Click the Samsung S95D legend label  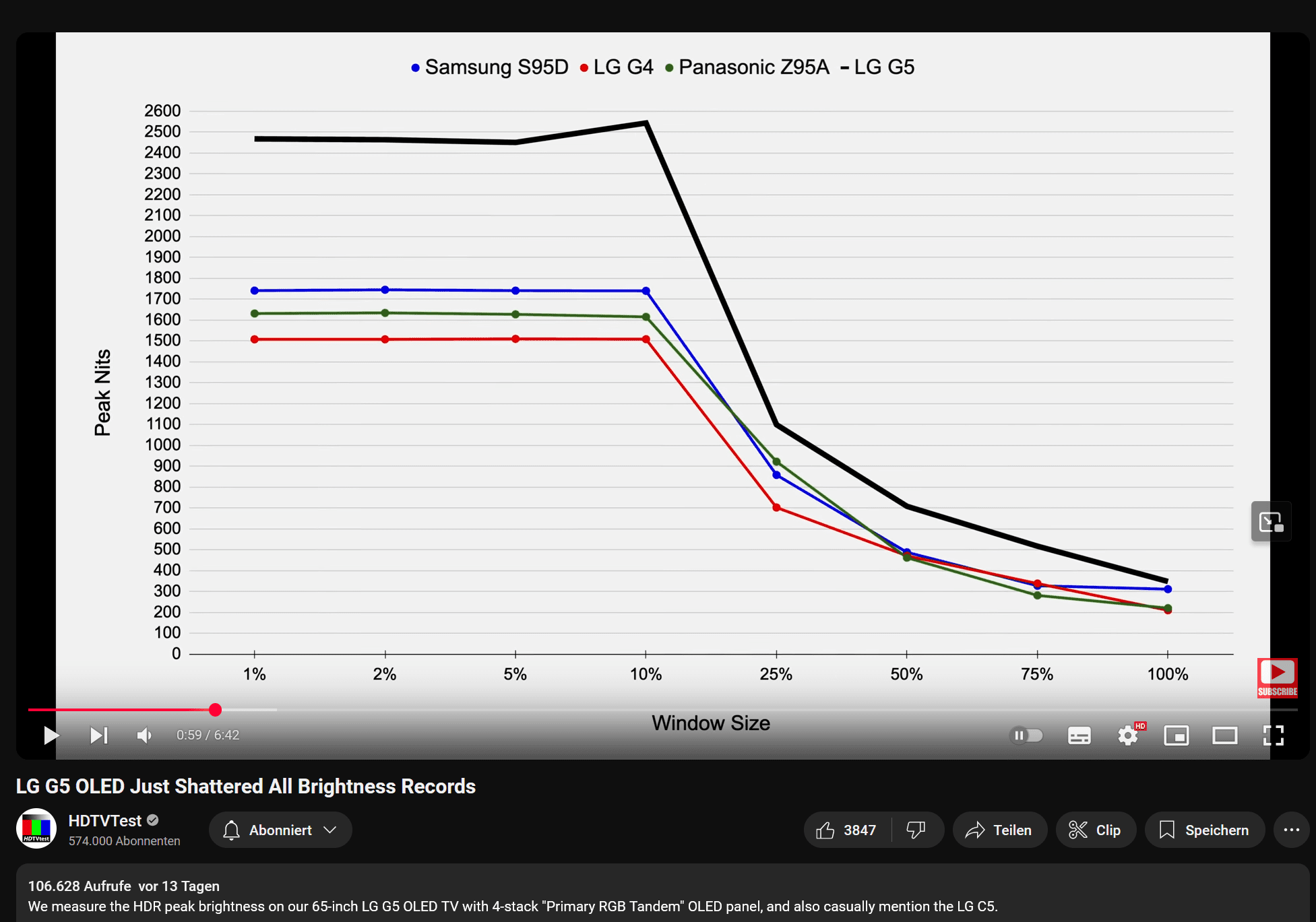[497, 67]
